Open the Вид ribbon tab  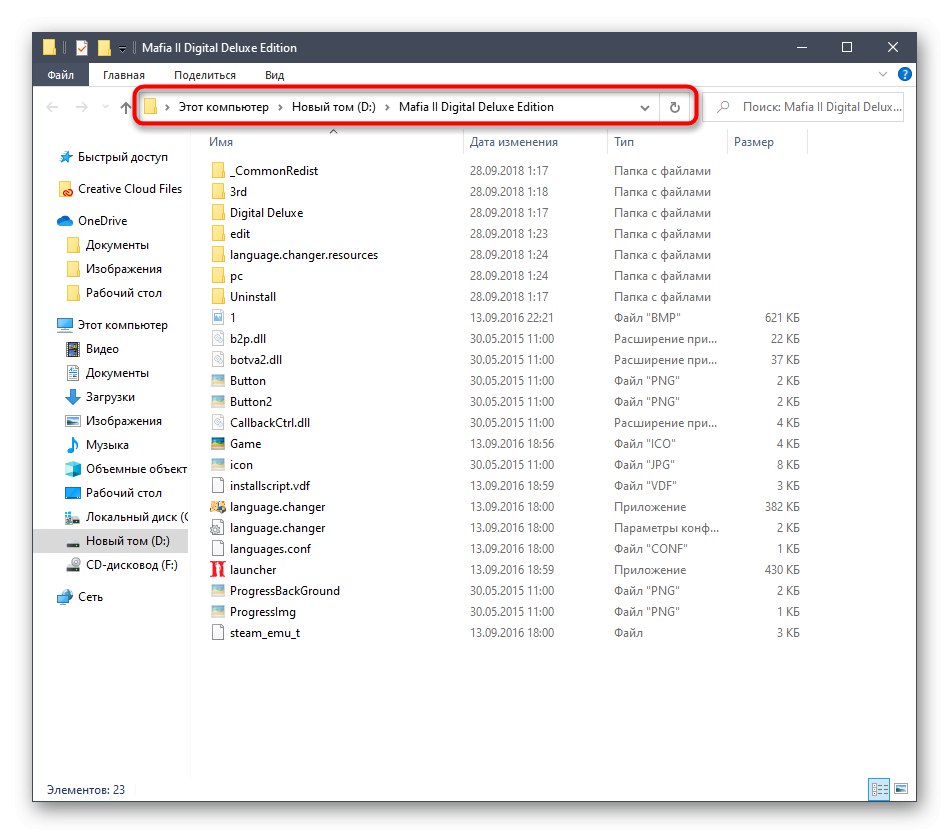[x=274, y=75]
